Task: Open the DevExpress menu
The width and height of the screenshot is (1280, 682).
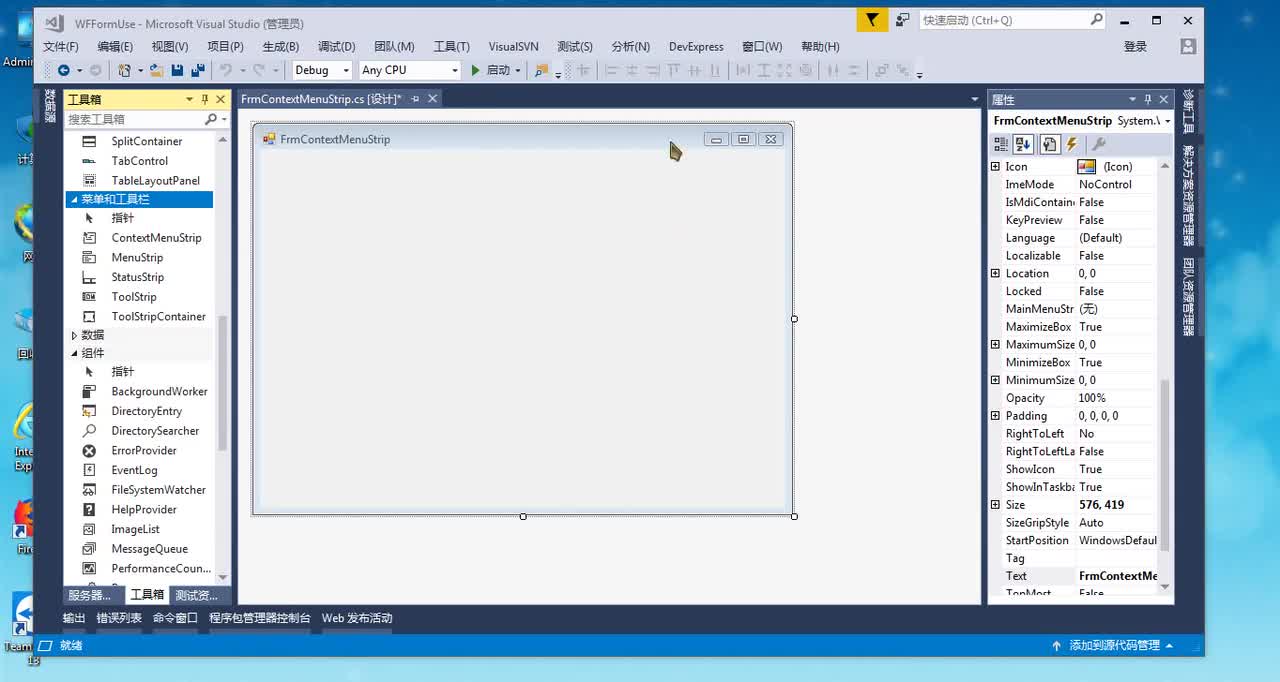Action: (x=696, y=47)
